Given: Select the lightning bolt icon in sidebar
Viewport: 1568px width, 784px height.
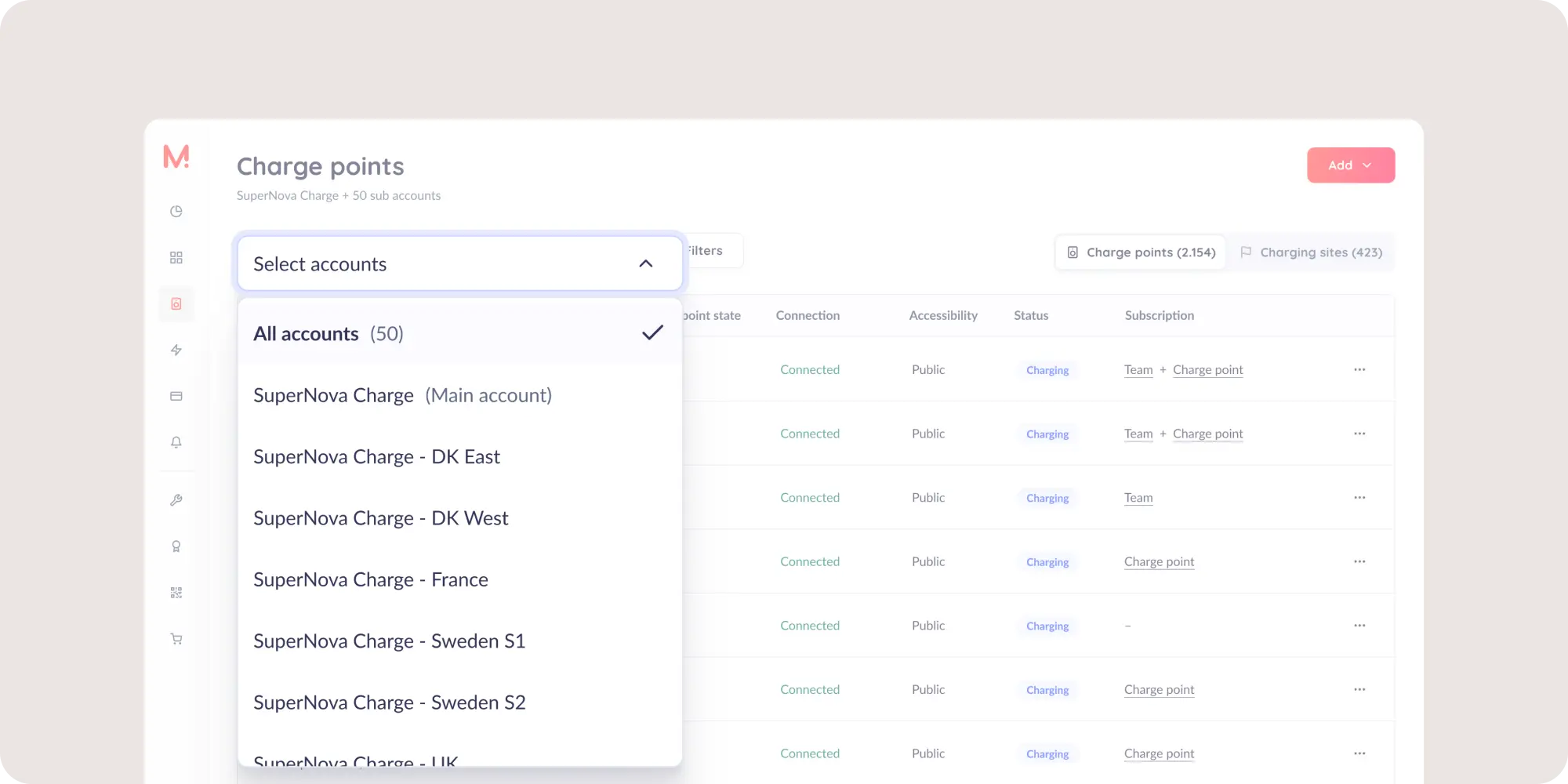Looking at the screenshot, I should pyautogui.click(x=176, y=350).
